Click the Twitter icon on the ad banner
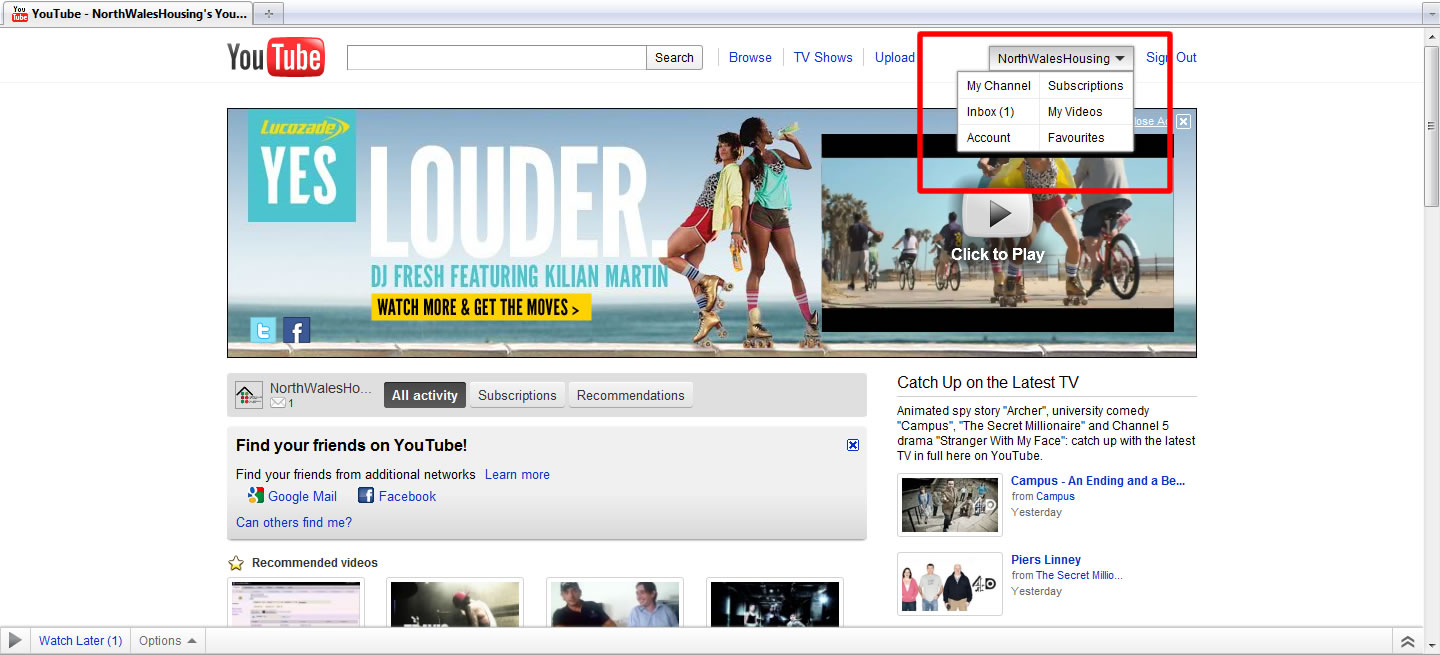 point(263,330)
